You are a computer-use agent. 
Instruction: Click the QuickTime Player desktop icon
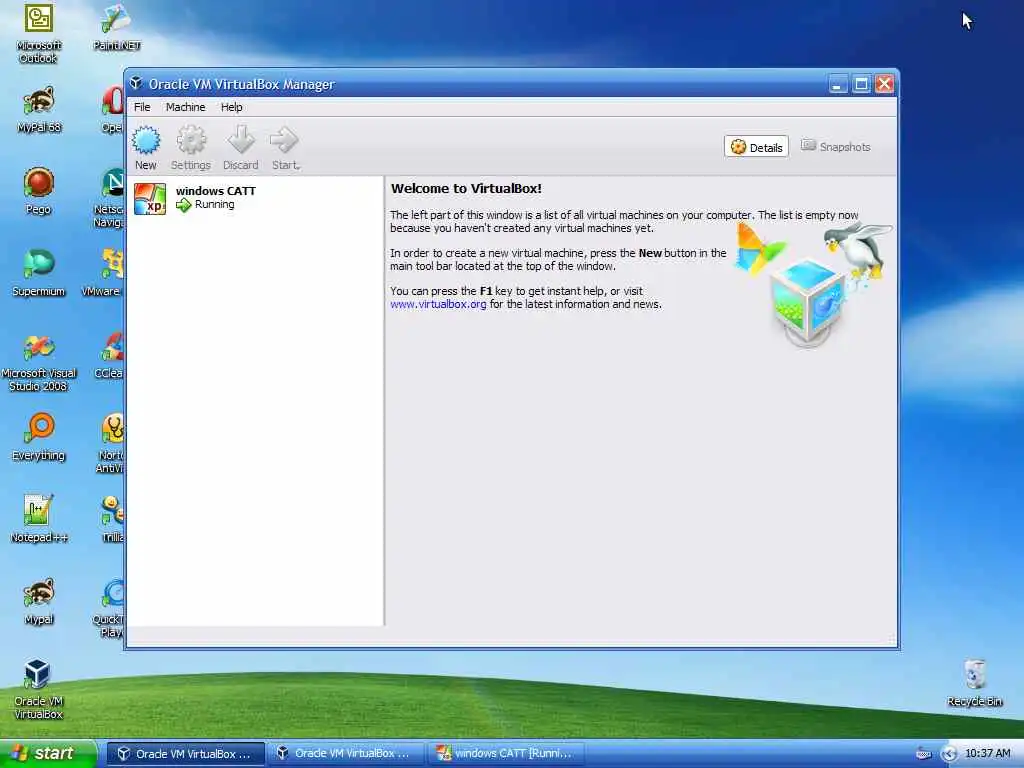[113, 593]
